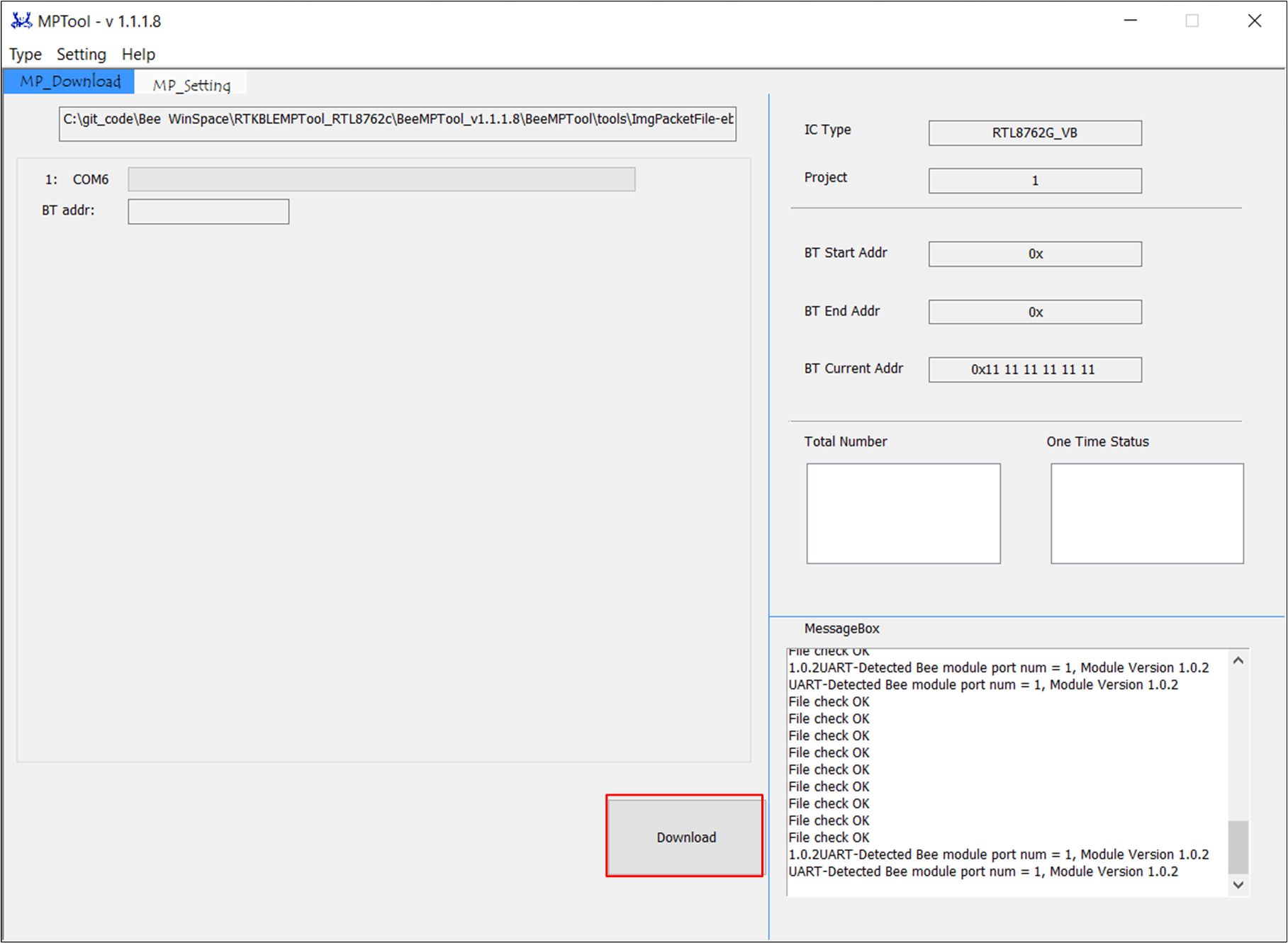
Task: Click the MessageBox scrollbar thumb
Action: (x=1238, y=847)
